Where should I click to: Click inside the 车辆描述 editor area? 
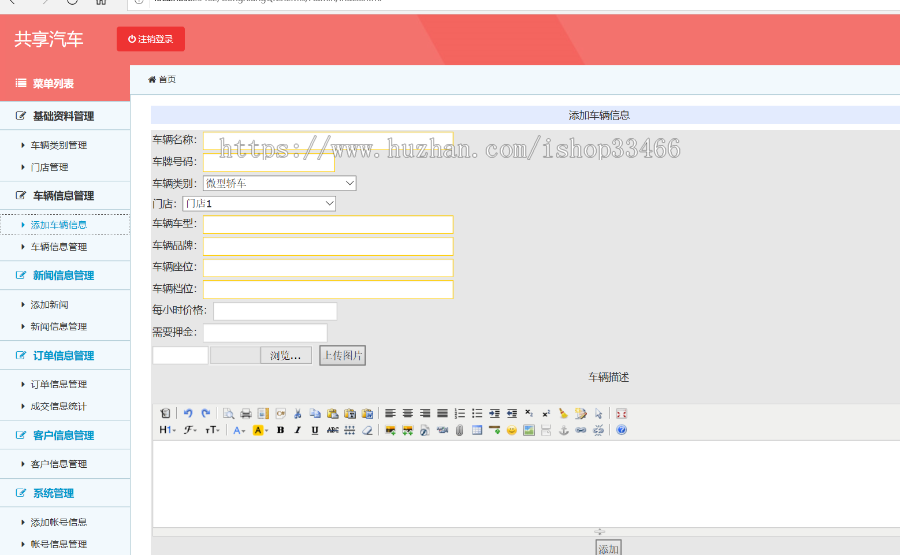(526, 484)
